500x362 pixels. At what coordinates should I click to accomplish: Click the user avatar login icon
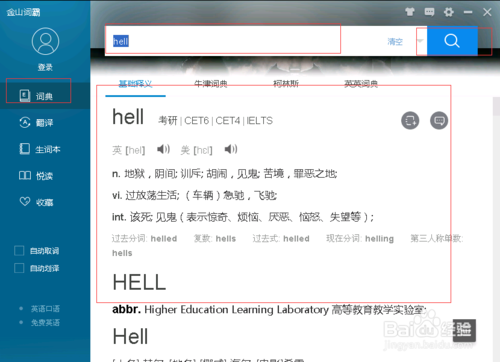click(x=45, y=41)
